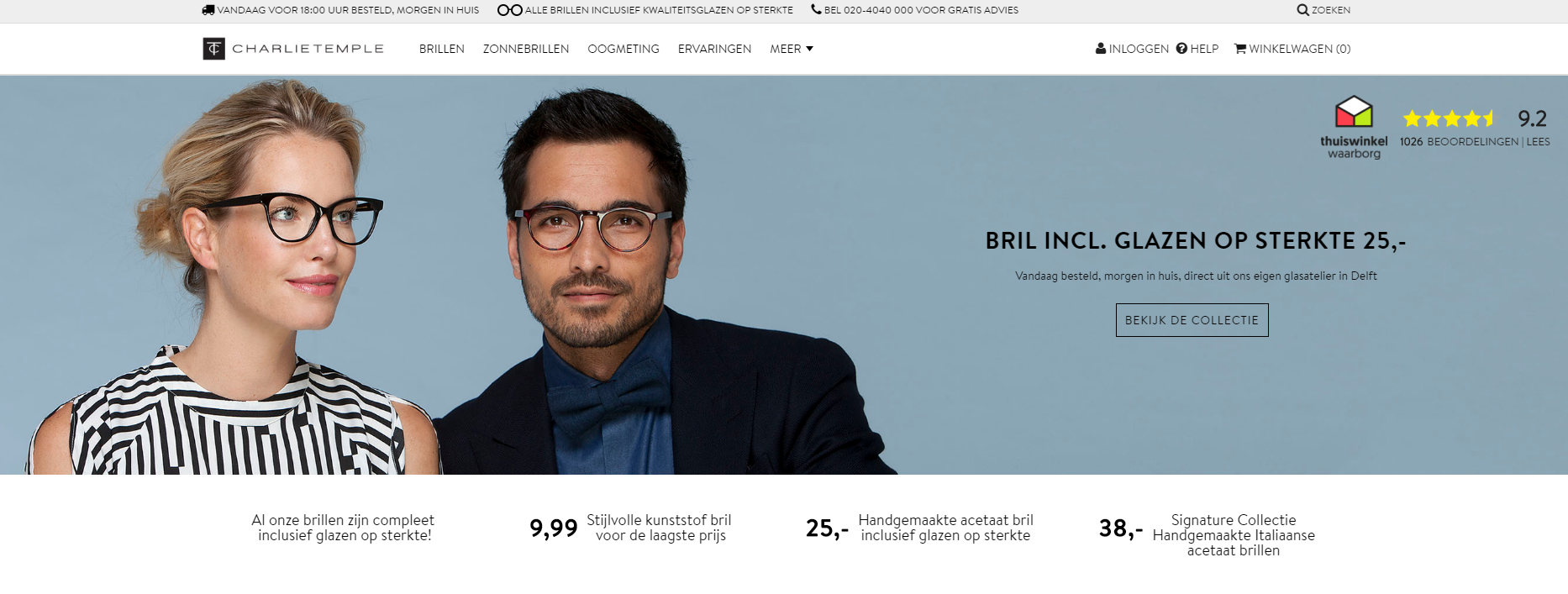Click the Bekijk de Collectie button

click(x=1192, y=320)
